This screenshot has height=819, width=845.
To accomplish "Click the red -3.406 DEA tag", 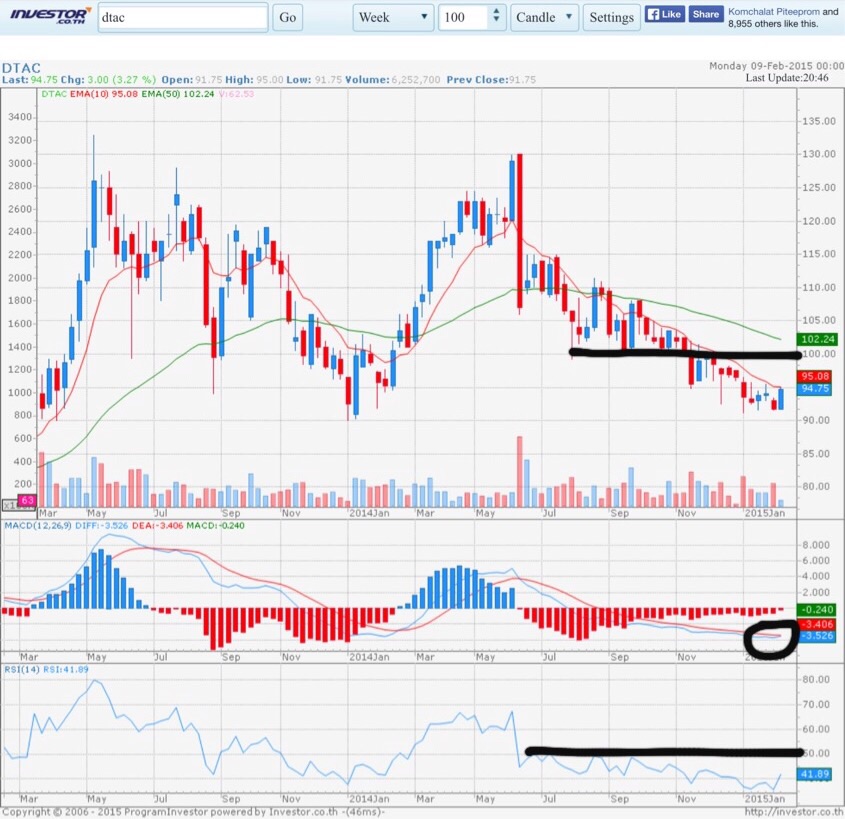I will pyautogui.click(x=818, y=624).
